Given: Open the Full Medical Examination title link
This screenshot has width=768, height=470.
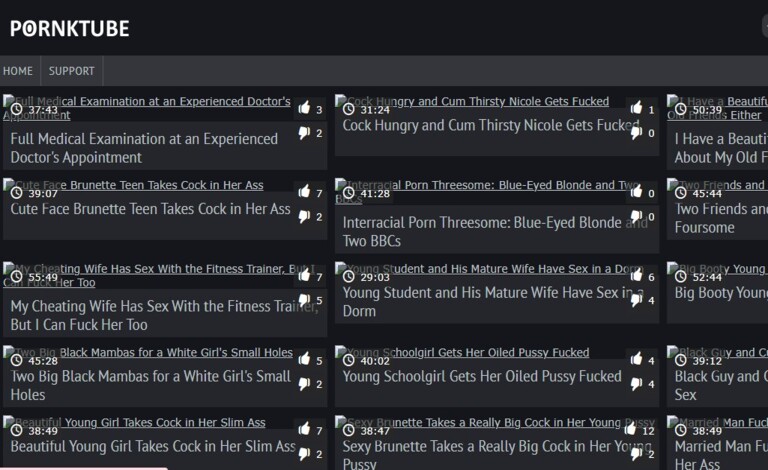Looking at the screenshot, I should coord(144,148).
